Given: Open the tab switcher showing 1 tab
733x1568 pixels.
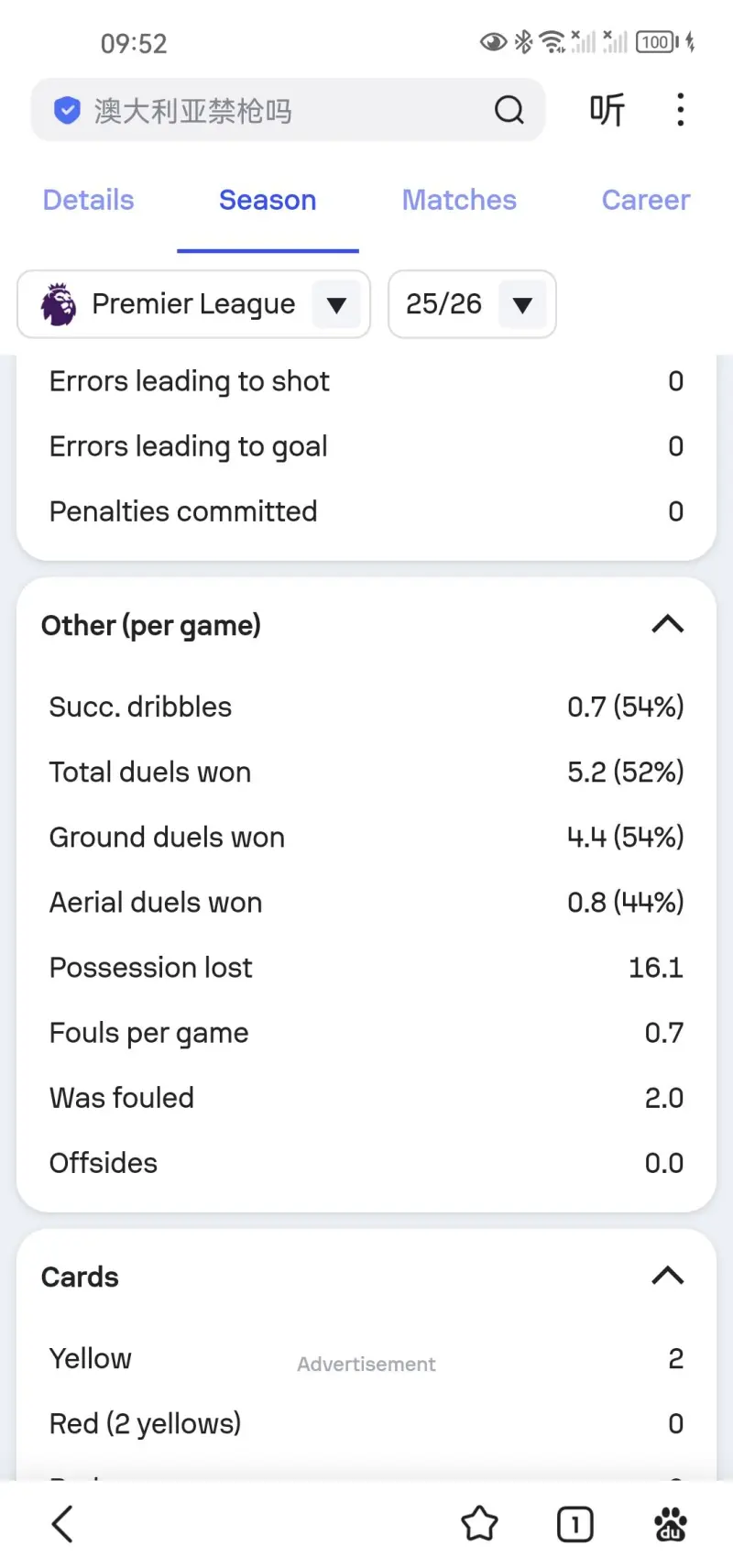Looking at the screenshot, I should point(574,1524).
